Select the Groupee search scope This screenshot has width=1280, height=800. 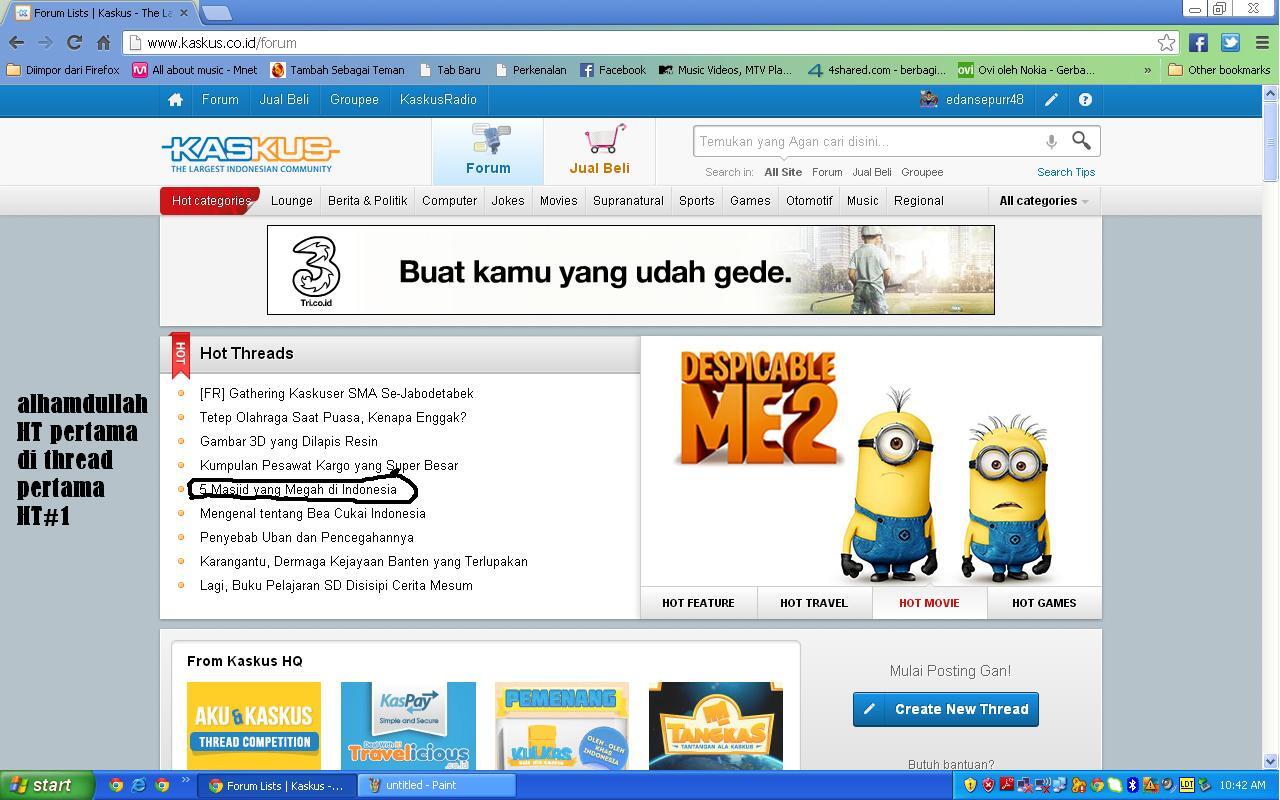pyautogui.click(x=922, y=172)
